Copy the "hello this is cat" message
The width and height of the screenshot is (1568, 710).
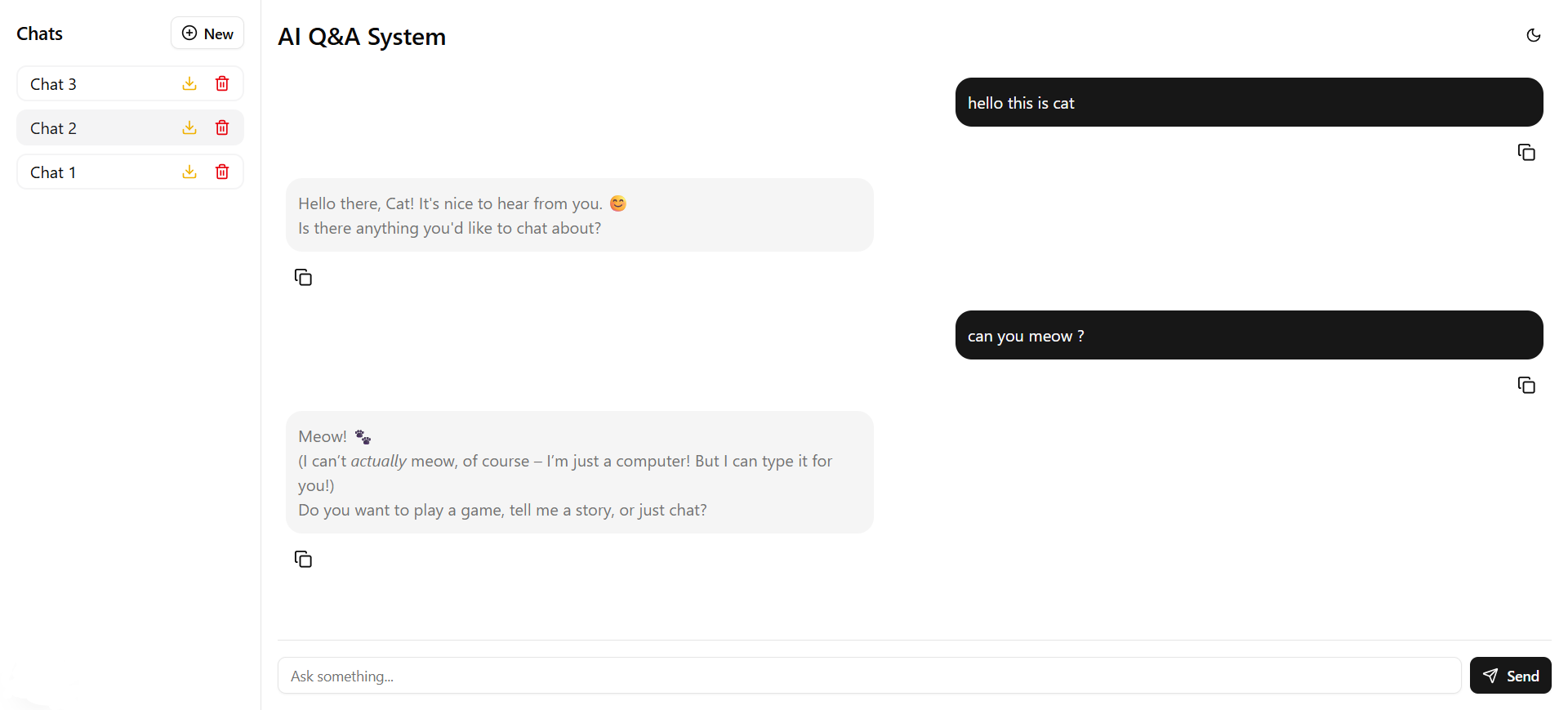click(x=1526, y=153)
